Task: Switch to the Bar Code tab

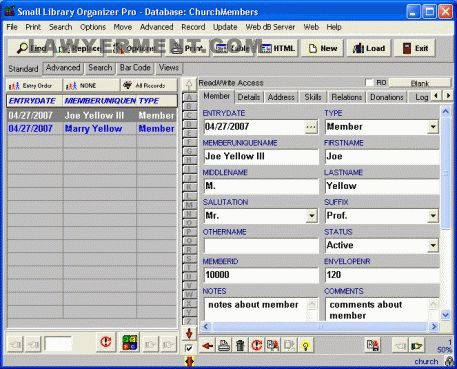Action: pos(135,68)
